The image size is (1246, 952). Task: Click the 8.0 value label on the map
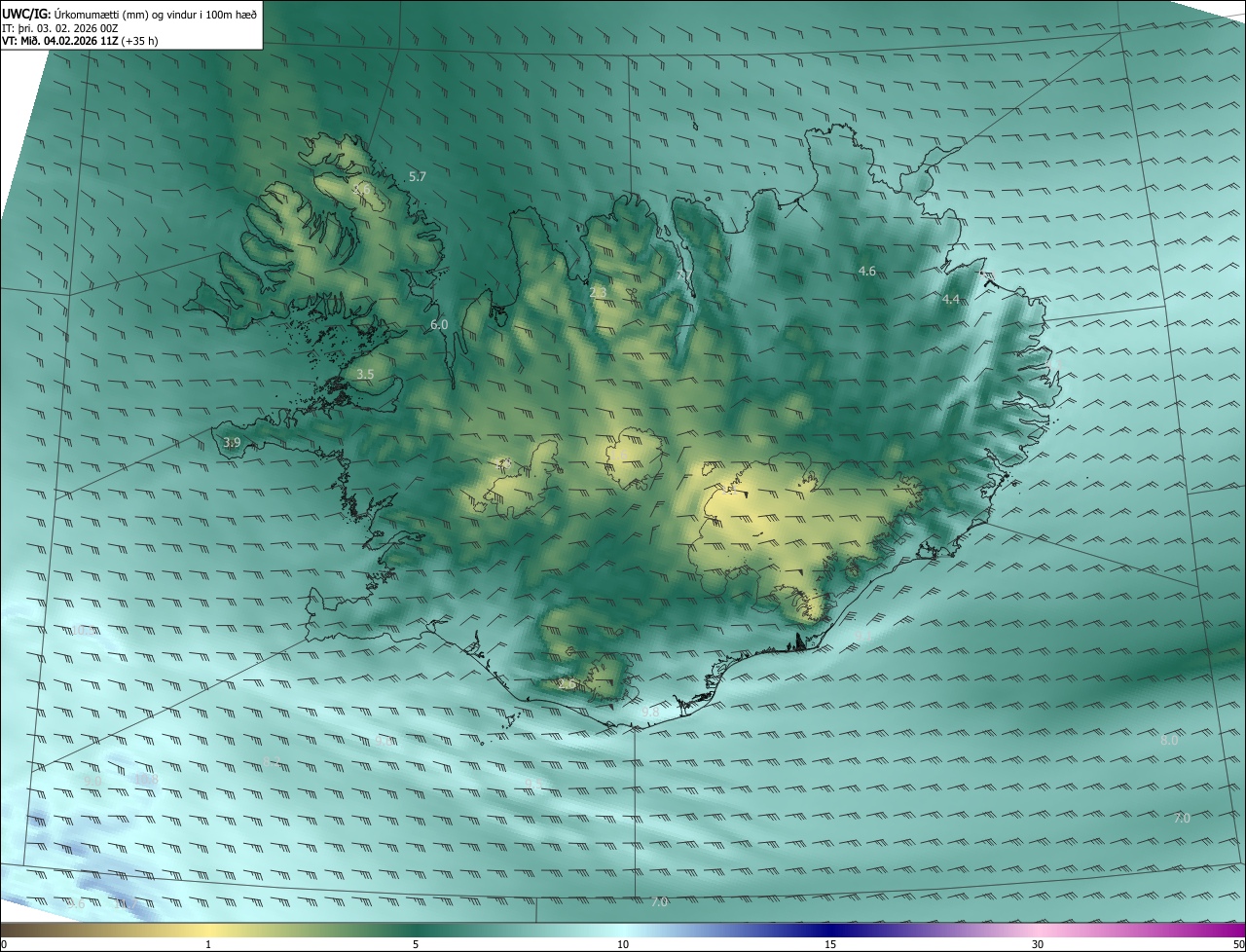point(1169,740)
